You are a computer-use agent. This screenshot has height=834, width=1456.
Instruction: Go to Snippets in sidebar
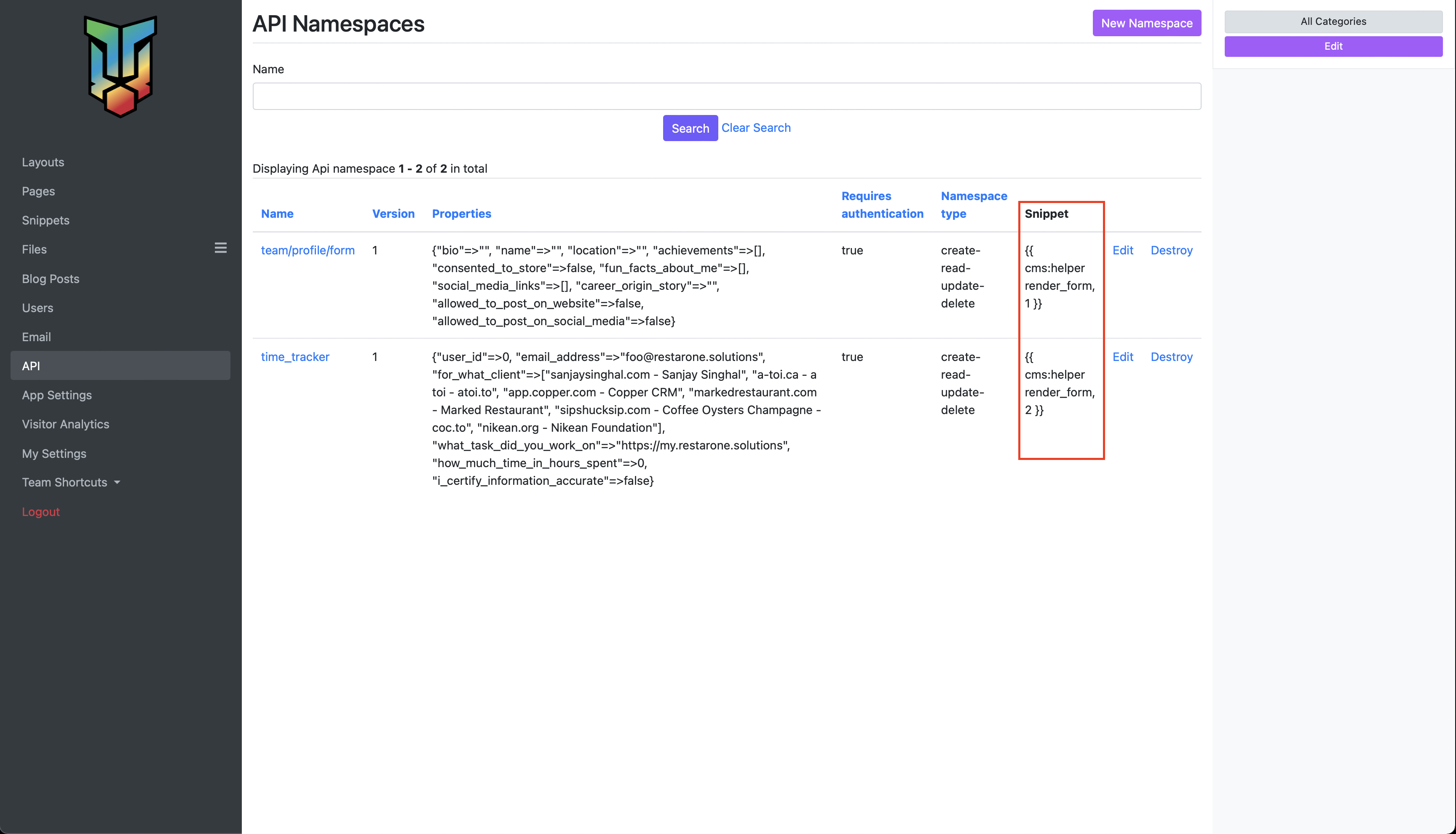click(45, 220)
